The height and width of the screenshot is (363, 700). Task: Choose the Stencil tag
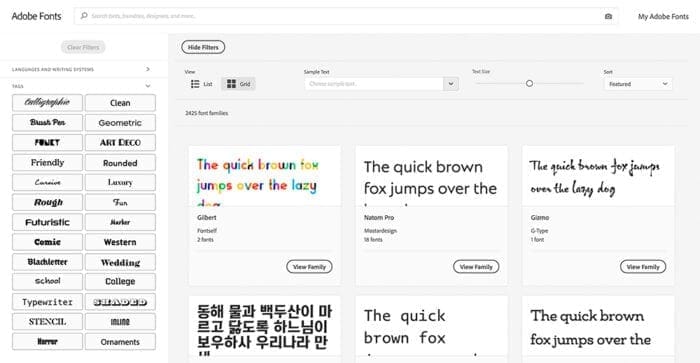click(x=47, y=321)
